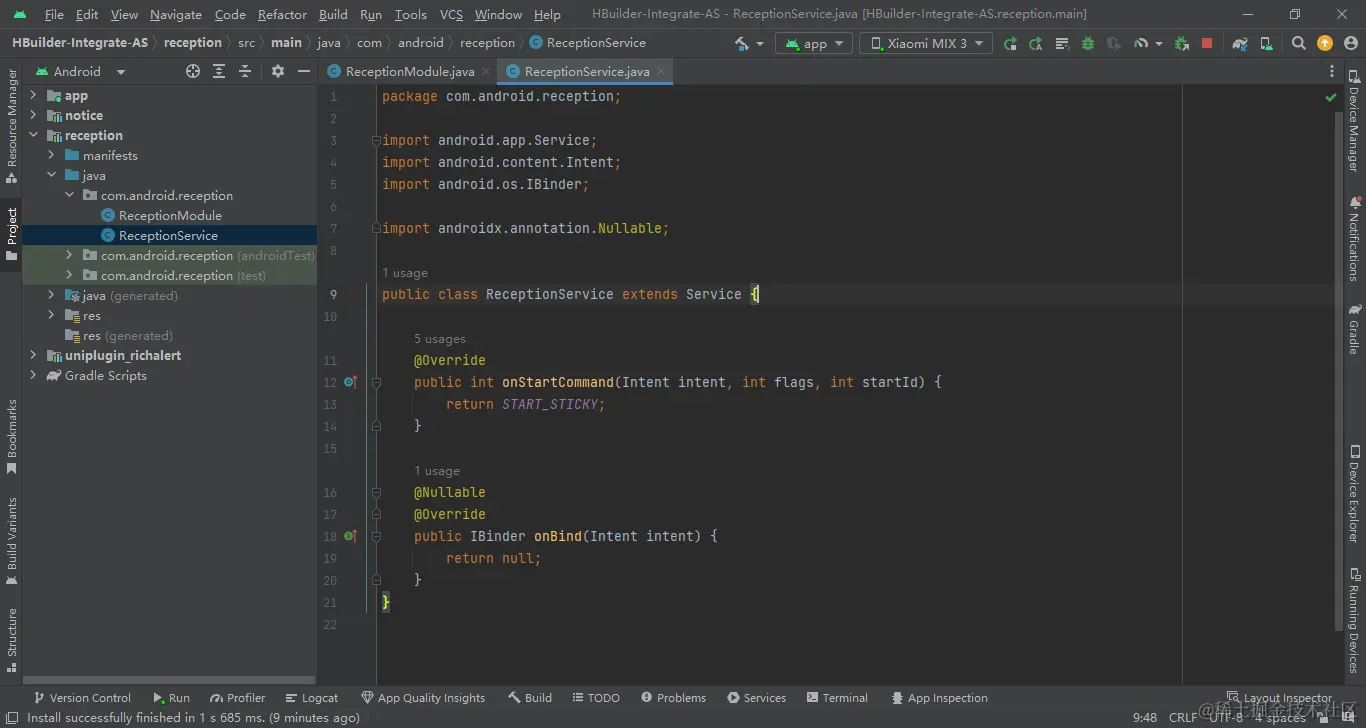Click Attach Debugger to Android Process icon

coord(1182,43)
